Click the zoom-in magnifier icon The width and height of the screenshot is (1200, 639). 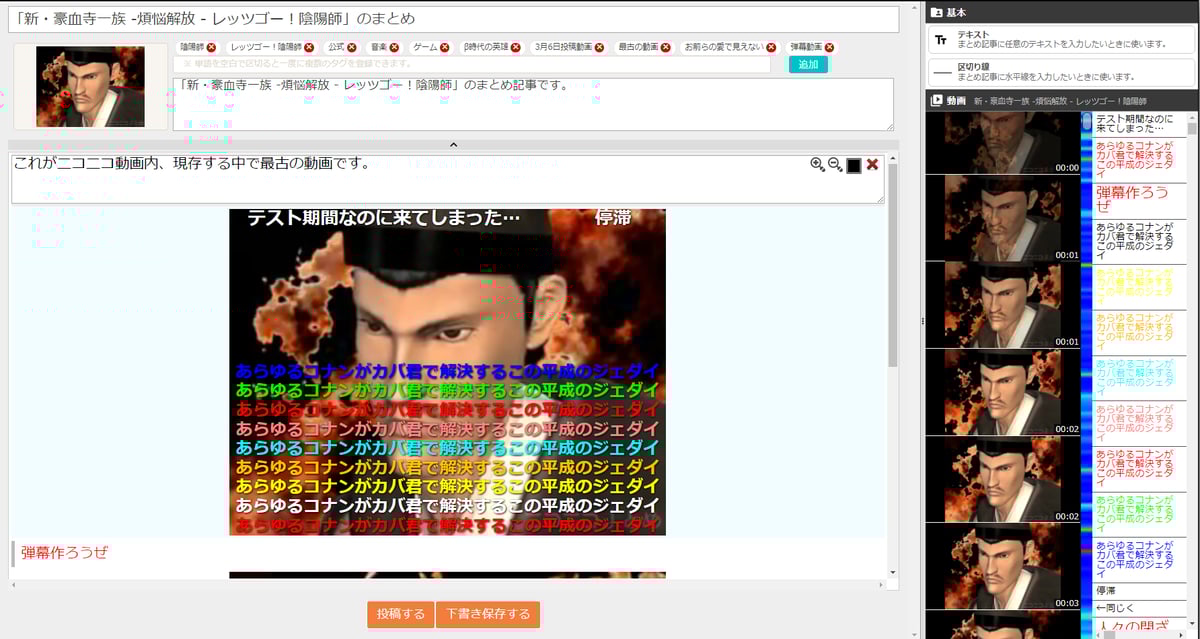817,165
